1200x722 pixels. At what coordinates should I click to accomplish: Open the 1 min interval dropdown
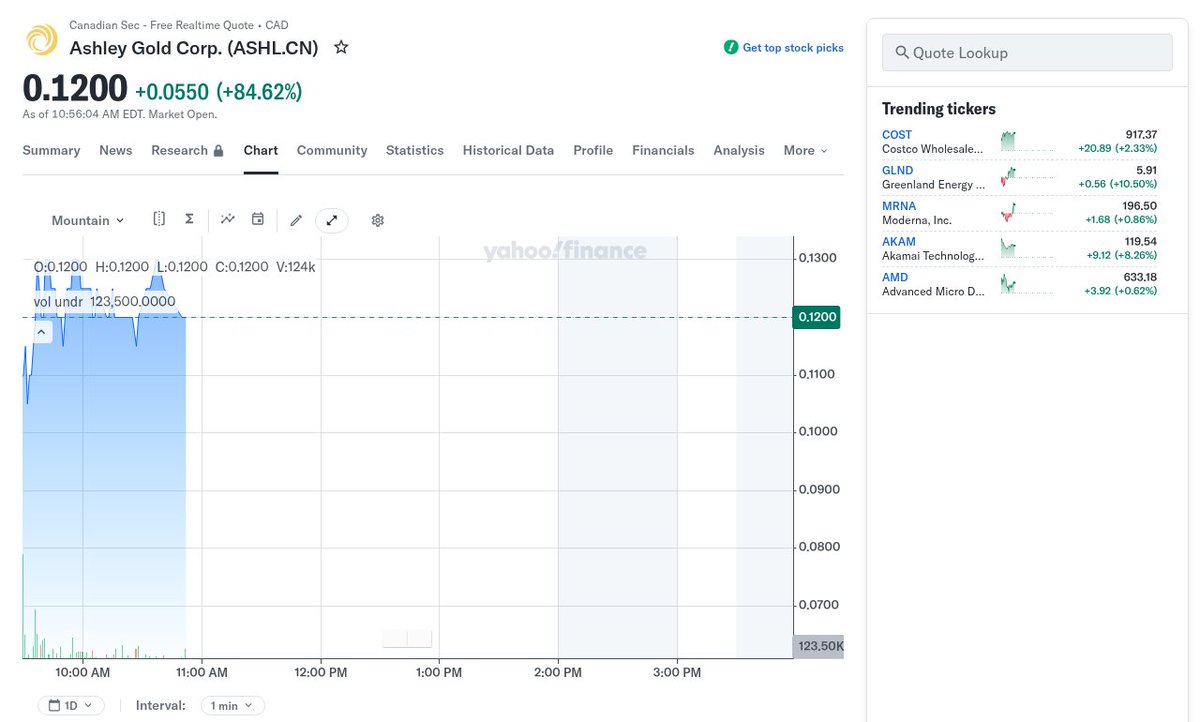pos(232,705)
